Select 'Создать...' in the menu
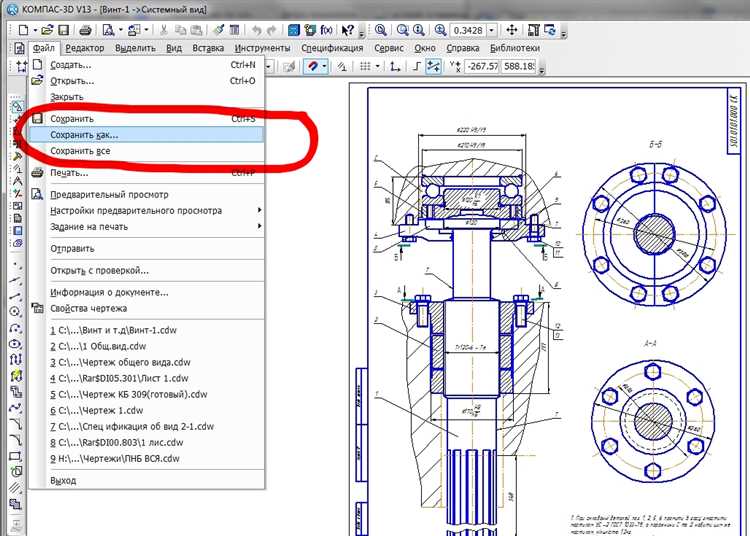This screenshot has width=750, height=536. click(146, 65)
